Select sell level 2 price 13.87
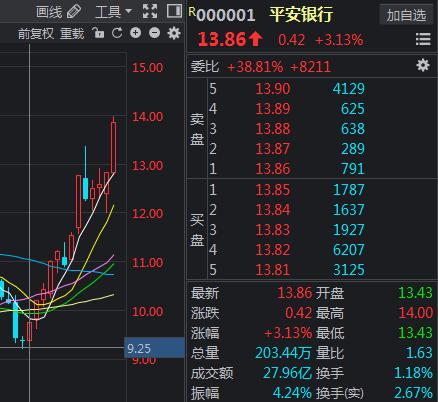The width and height of the screenshot is (438, 402). coord(273,149)
